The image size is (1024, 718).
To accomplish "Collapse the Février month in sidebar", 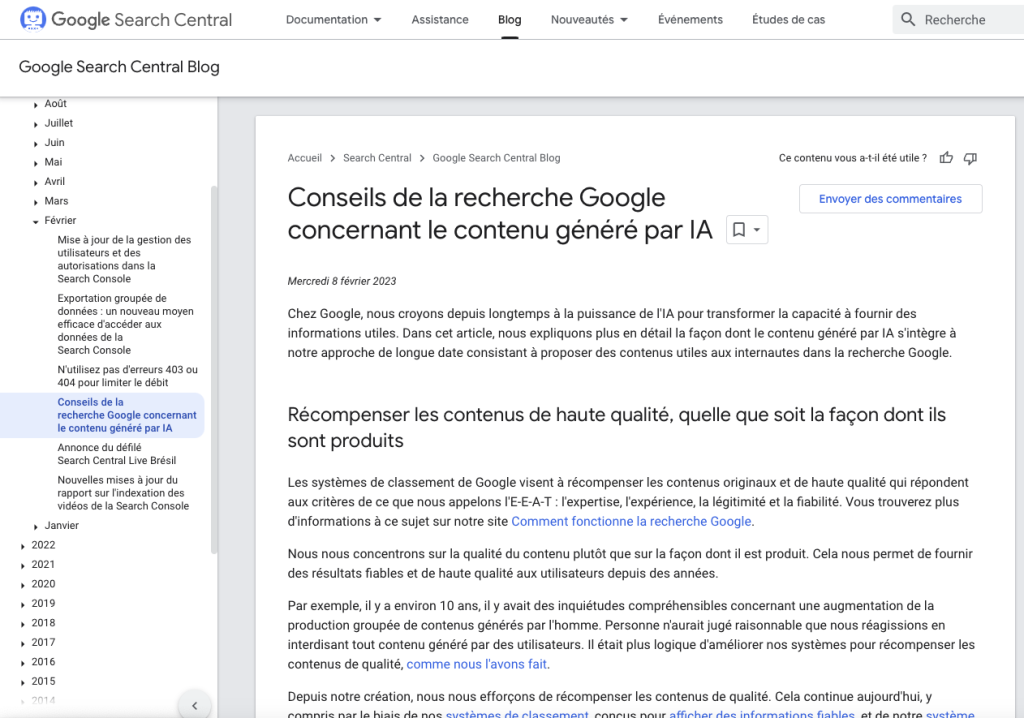I will [x=35, y=222].
